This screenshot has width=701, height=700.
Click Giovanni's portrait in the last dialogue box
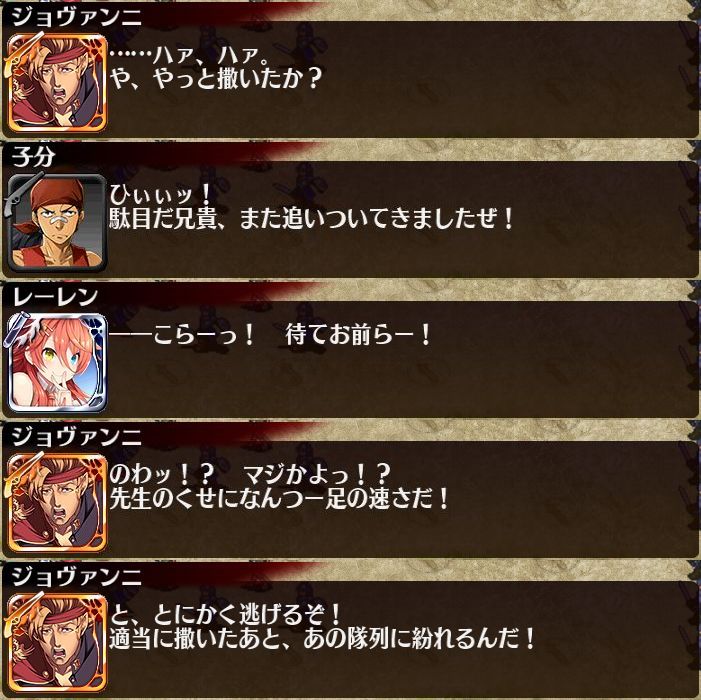[x=57, y=642]
